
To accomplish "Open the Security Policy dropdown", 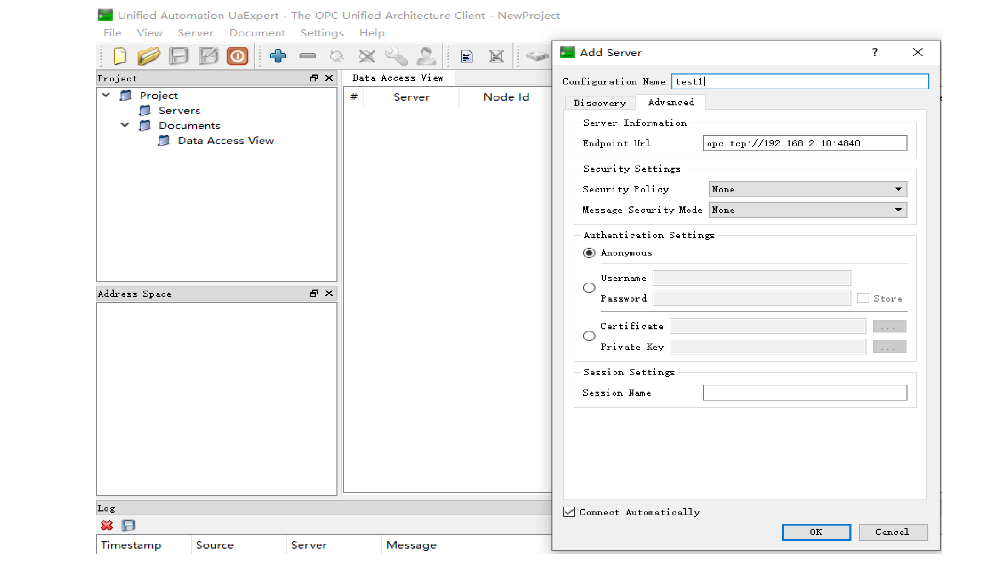I will pos(808,189).
